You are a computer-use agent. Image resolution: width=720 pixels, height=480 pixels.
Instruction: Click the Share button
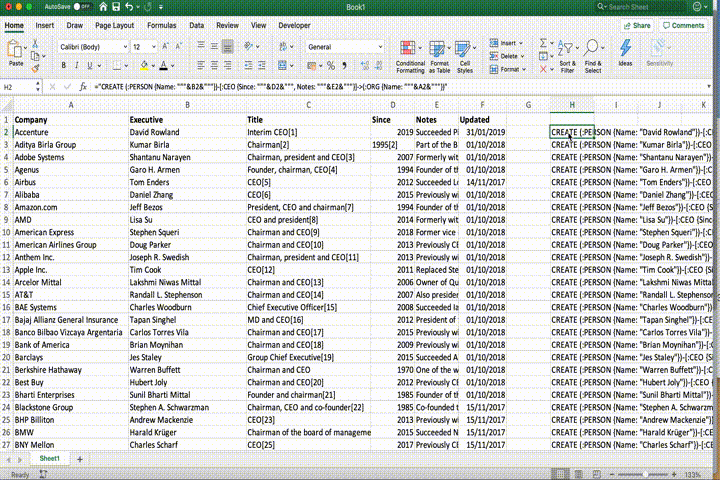point(637,26)
